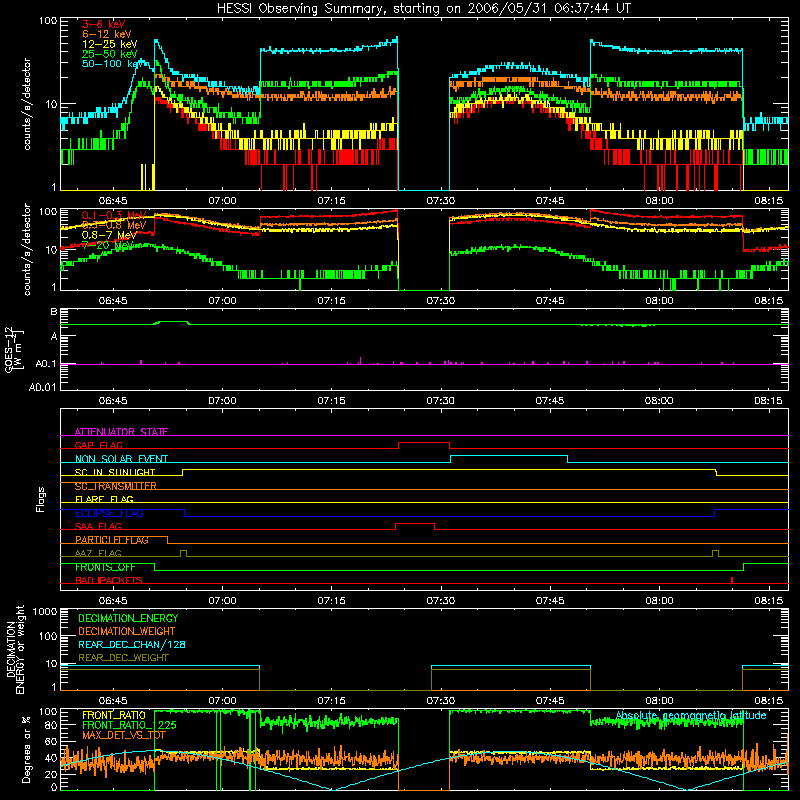Select the BAD_PACKETS flag label
Viewport: 800px width, 800px height.
tap(109, 580)
